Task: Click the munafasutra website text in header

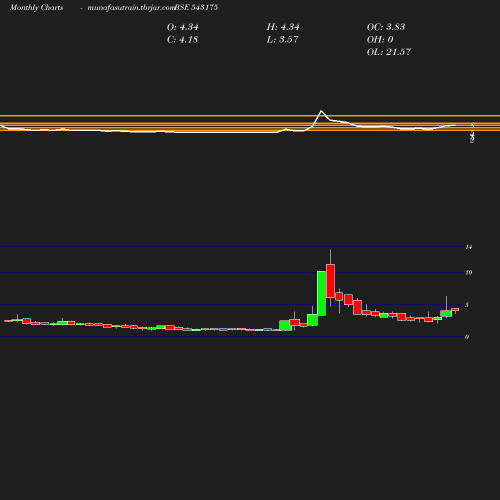Action: coord(131,7)
